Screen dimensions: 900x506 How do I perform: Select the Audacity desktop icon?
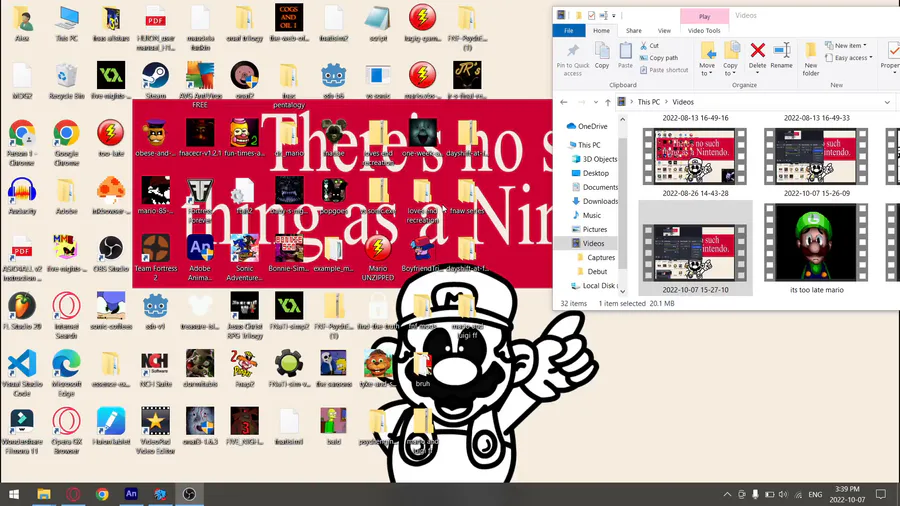(22, 190)
